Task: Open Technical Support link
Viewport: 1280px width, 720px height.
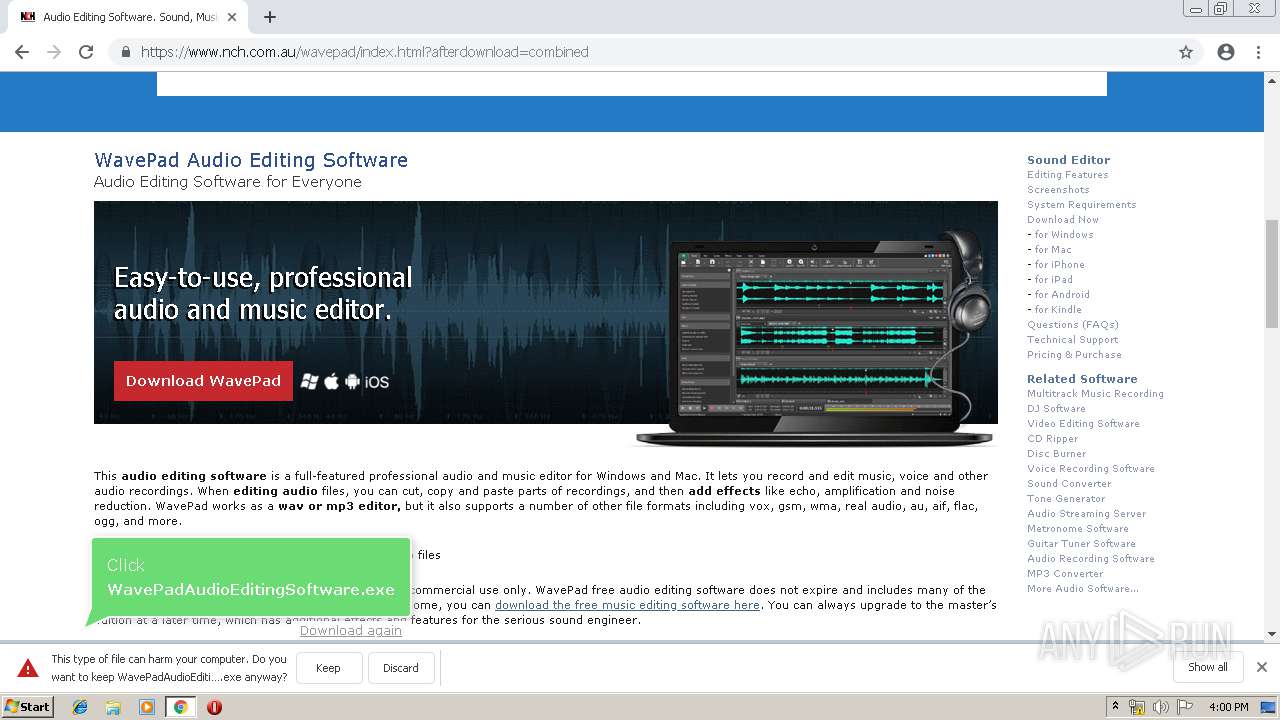Action: (1072, 340)
